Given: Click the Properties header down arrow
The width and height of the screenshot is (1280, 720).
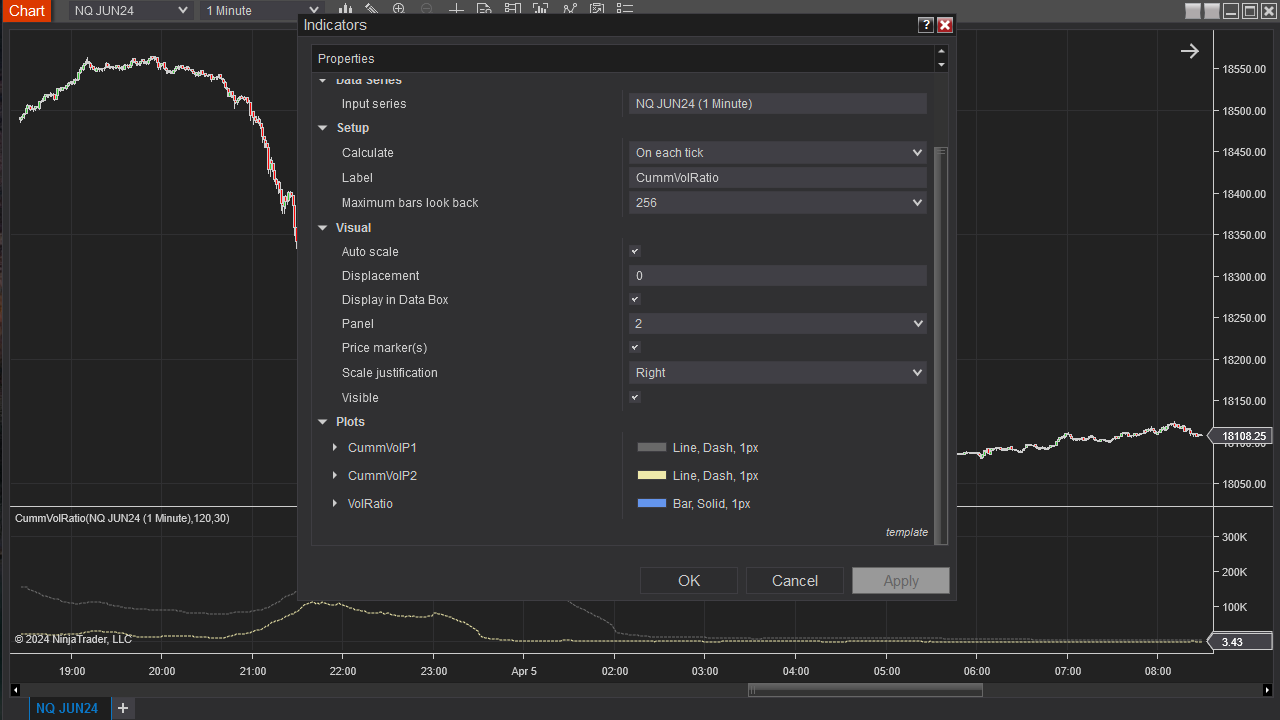Looking at the screenshot, I should (x=940, y=65).
